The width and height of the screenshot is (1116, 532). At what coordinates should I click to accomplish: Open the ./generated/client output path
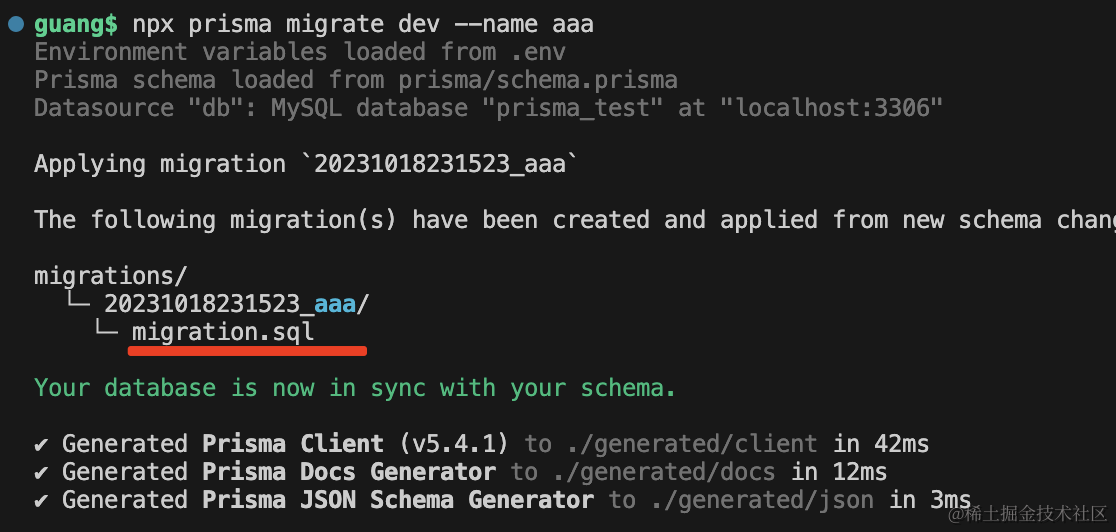[x=691, y=444]
